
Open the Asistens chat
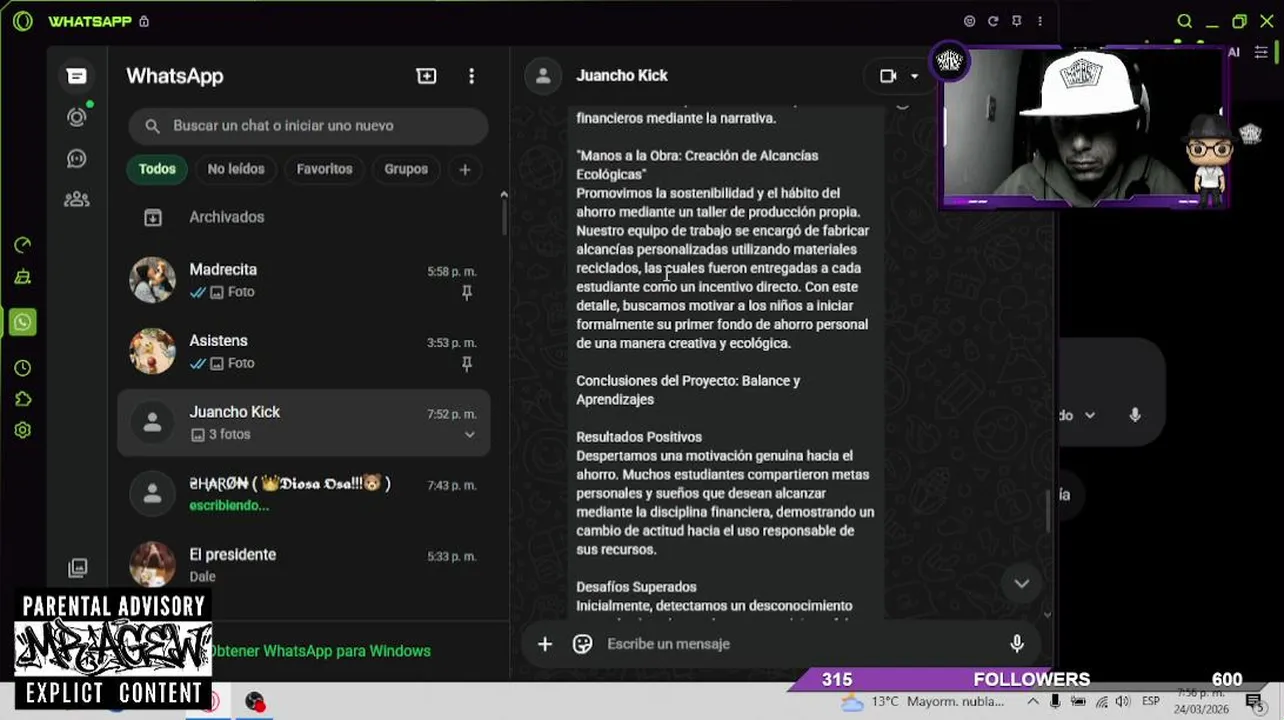(x=304, y=352)
